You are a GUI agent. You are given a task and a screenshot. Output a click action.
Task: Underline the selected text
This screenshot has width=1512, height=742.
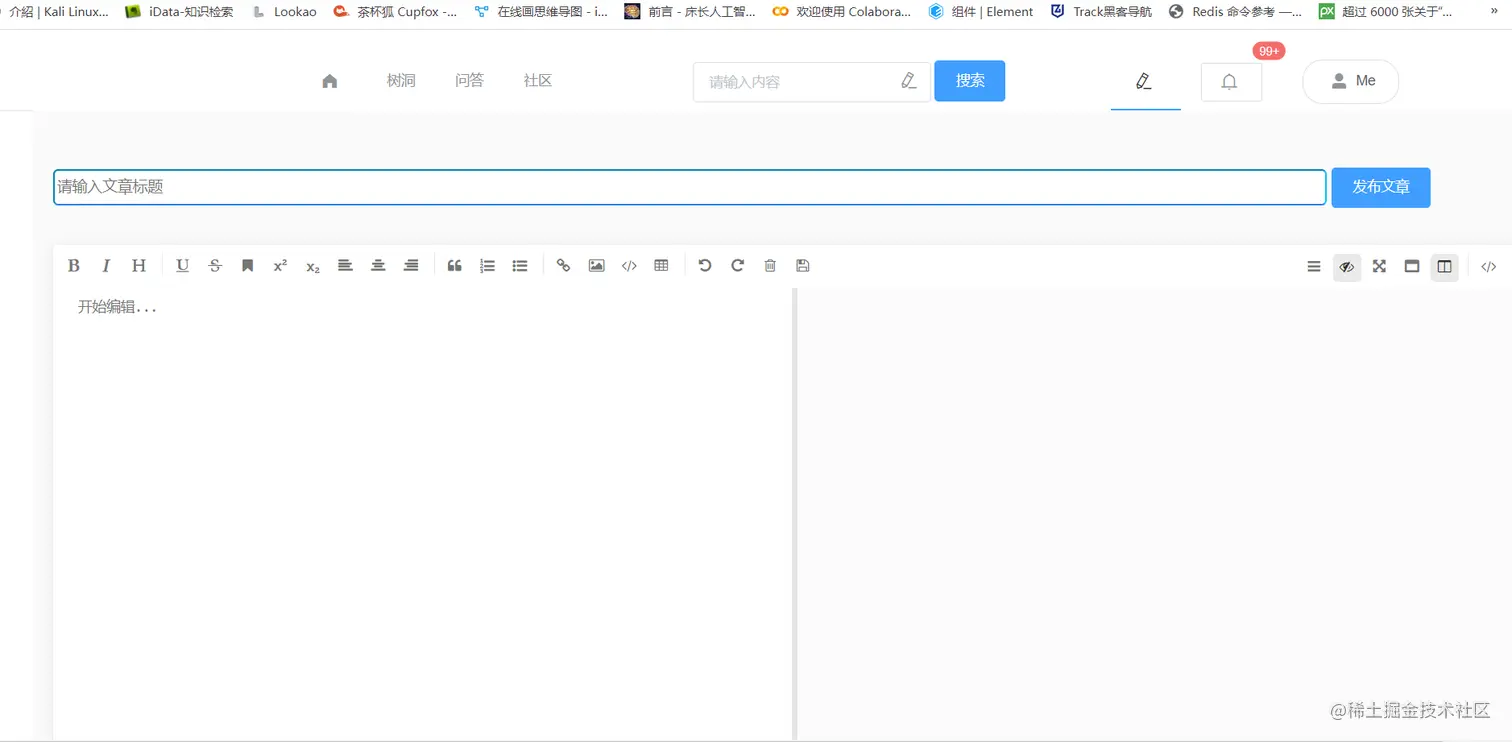182,266
